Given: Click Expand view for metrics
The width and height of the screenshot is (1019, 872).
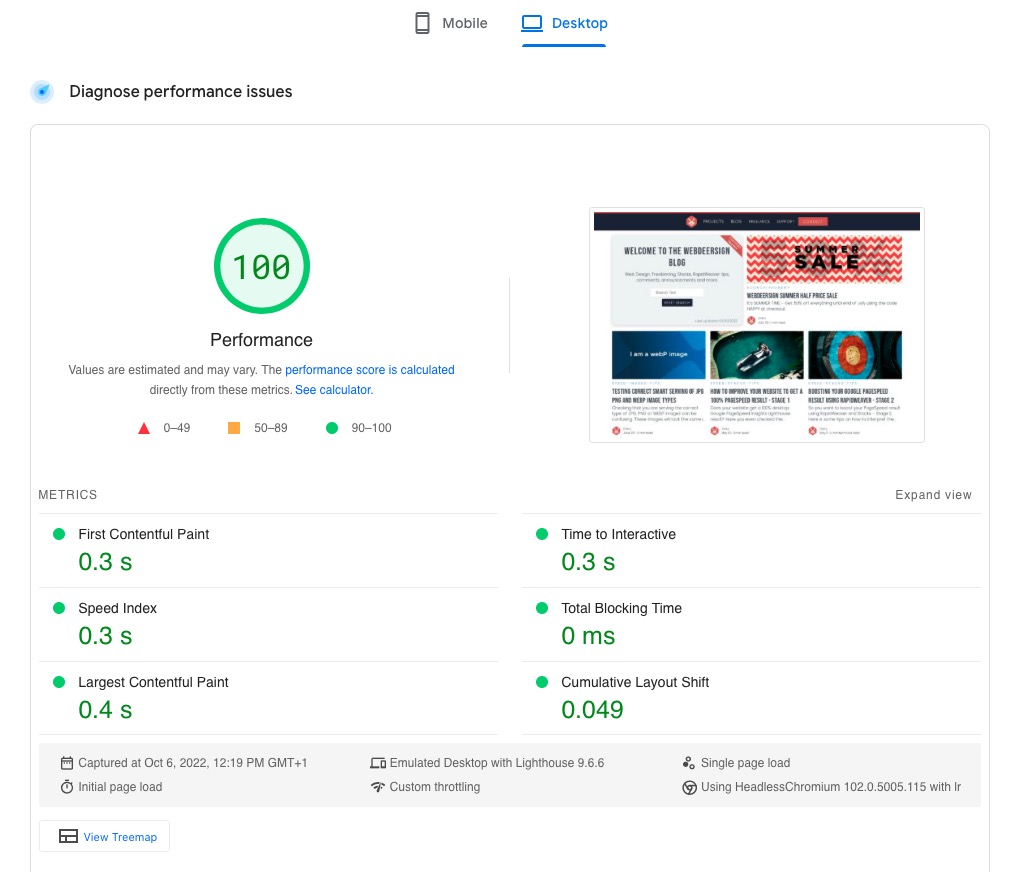Looking at the screenshot, I should (x=933, y=495).
